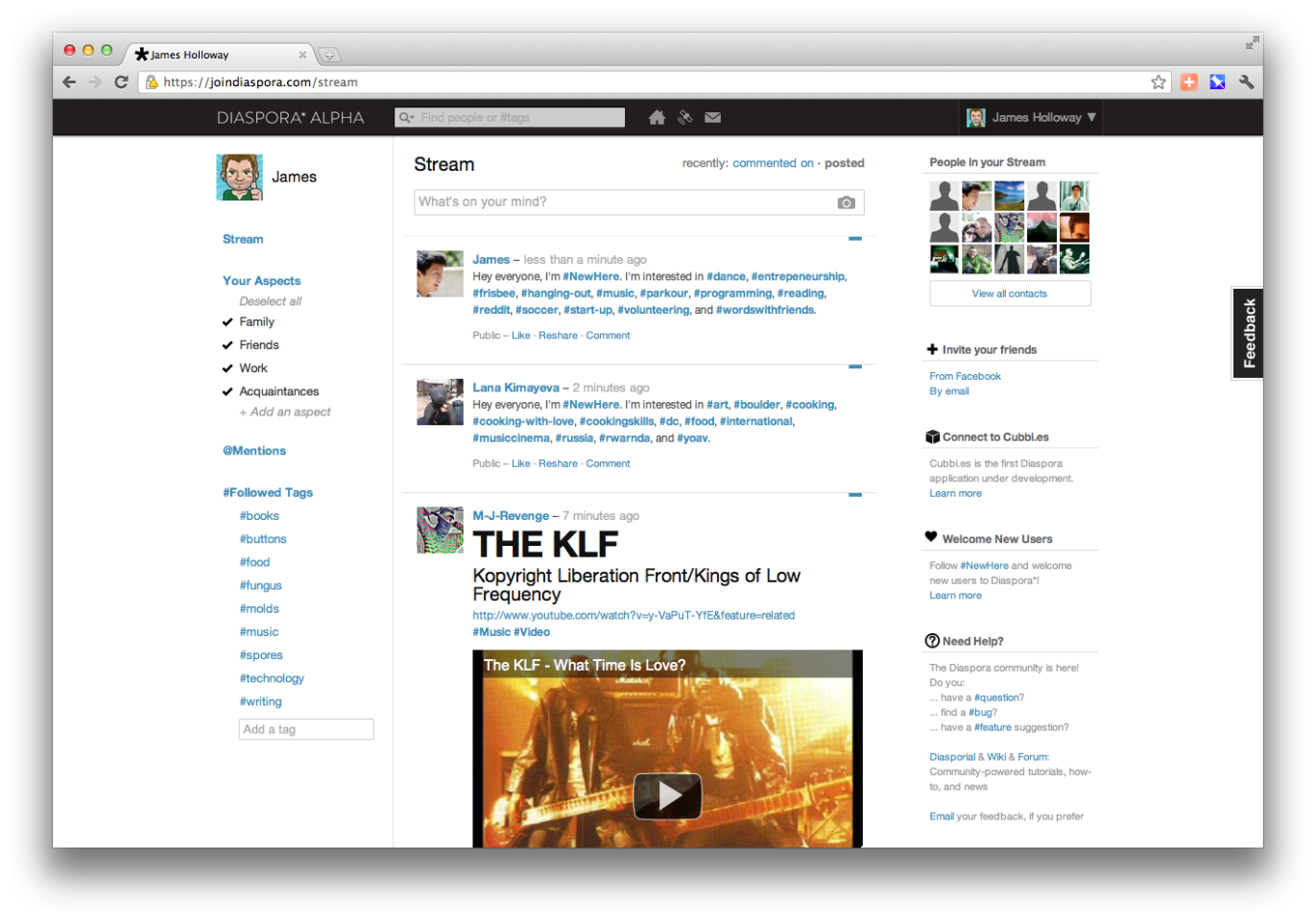Click the browser back arrow
This screenshot has width=1316, height=921.
69,83
